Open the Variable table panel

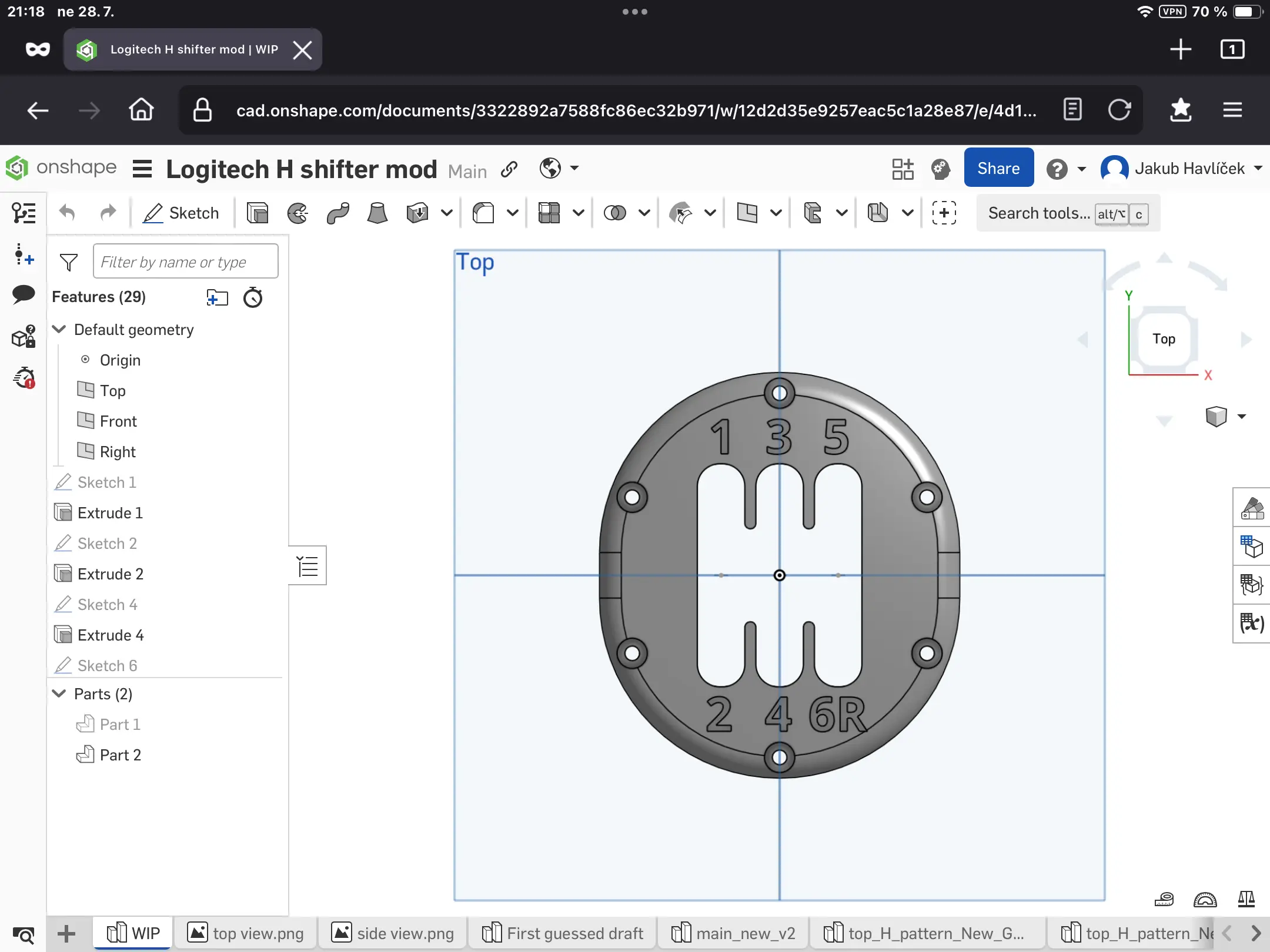coord(1252,622)
